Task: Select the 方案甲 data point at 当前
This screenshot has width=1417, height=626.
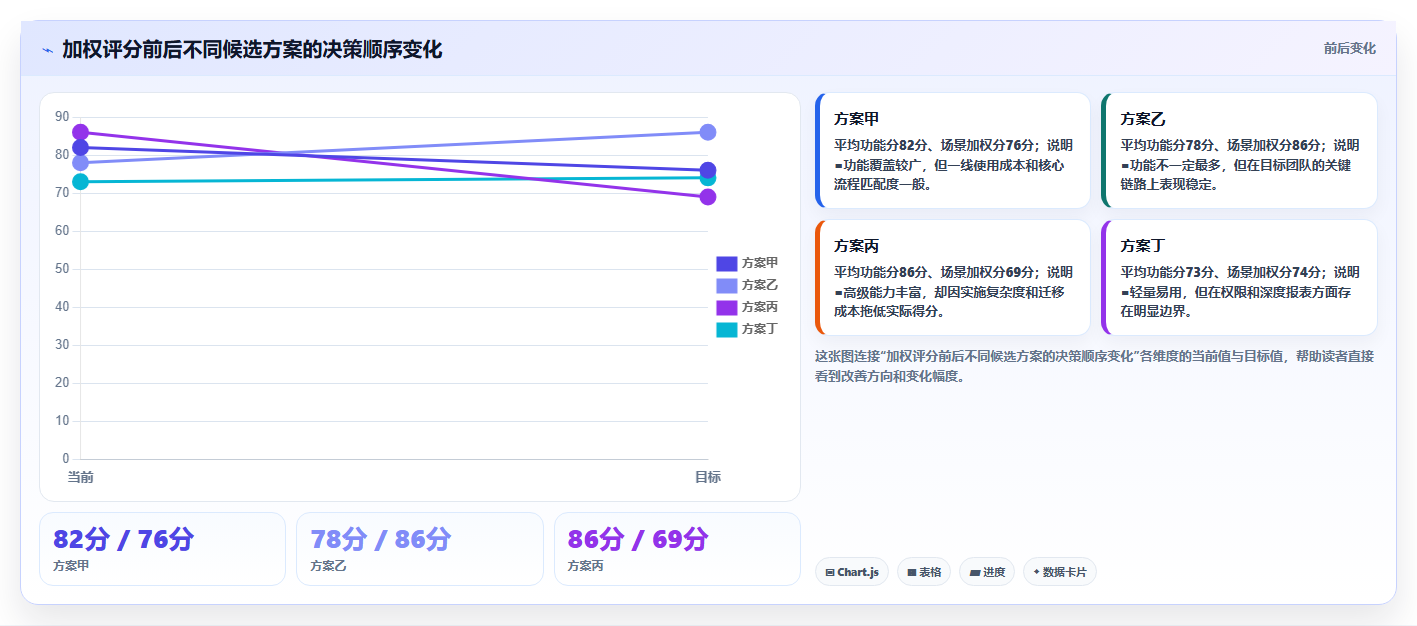Action: (80, 148)
